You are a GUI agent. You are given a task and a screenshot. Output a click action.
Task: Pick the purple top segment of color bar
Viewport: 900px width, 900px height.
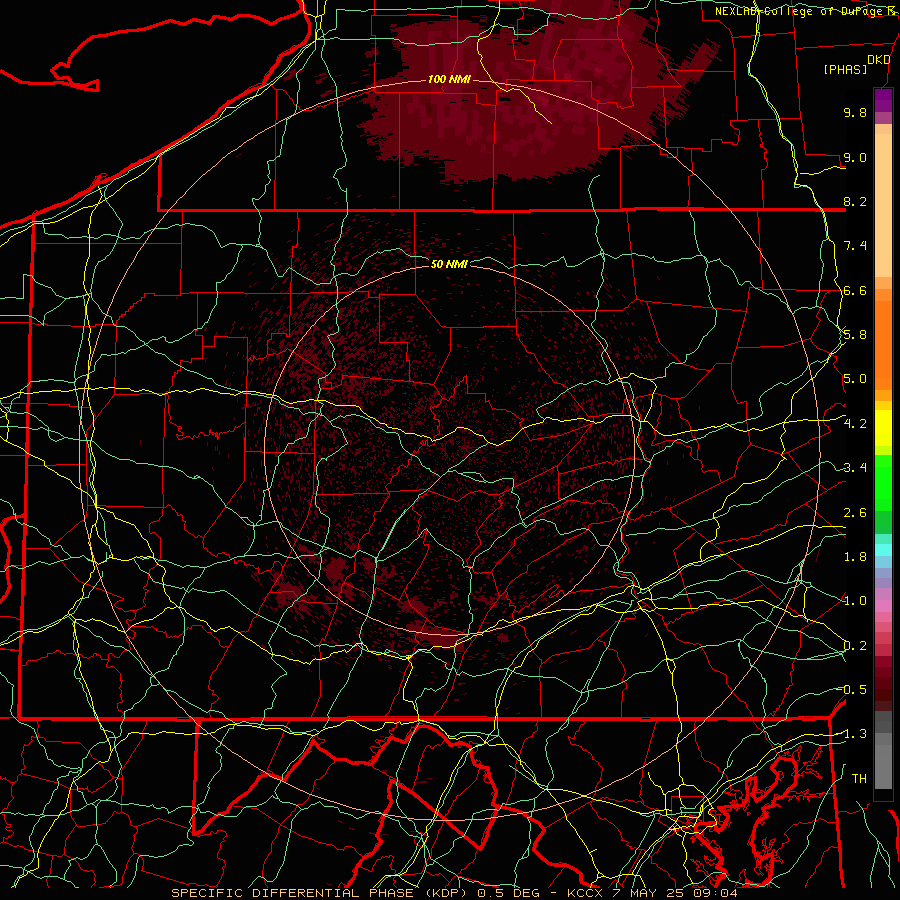883,100
